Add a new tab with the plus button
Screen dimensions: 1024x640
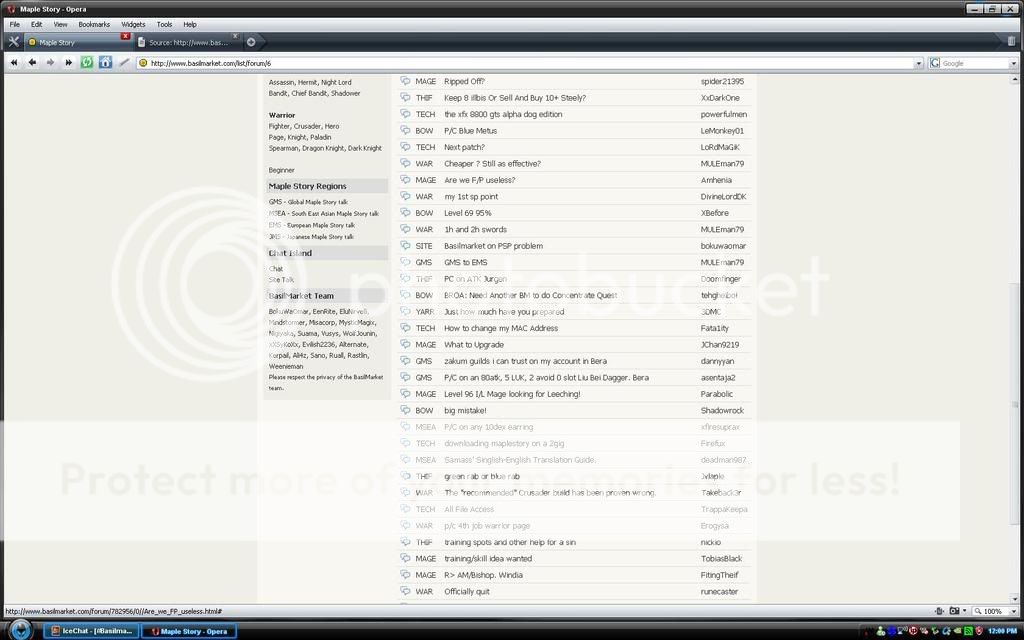(251, 42)
